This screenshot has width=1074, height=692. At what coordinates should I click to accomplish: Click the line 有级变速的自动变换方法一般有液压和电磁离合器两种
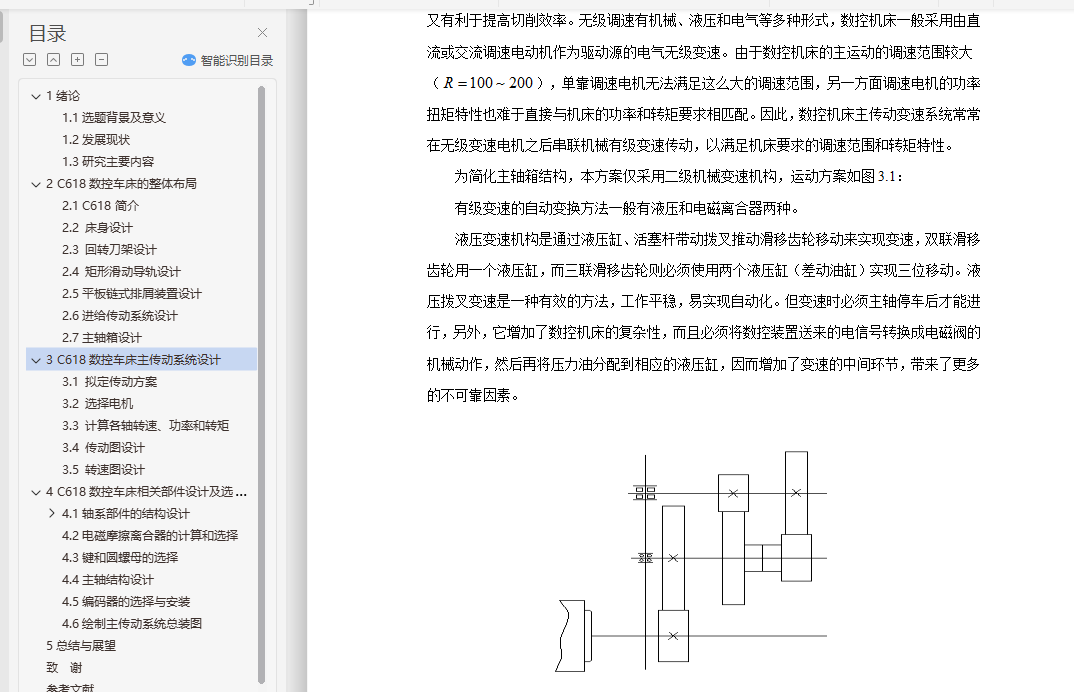[627, 208]
